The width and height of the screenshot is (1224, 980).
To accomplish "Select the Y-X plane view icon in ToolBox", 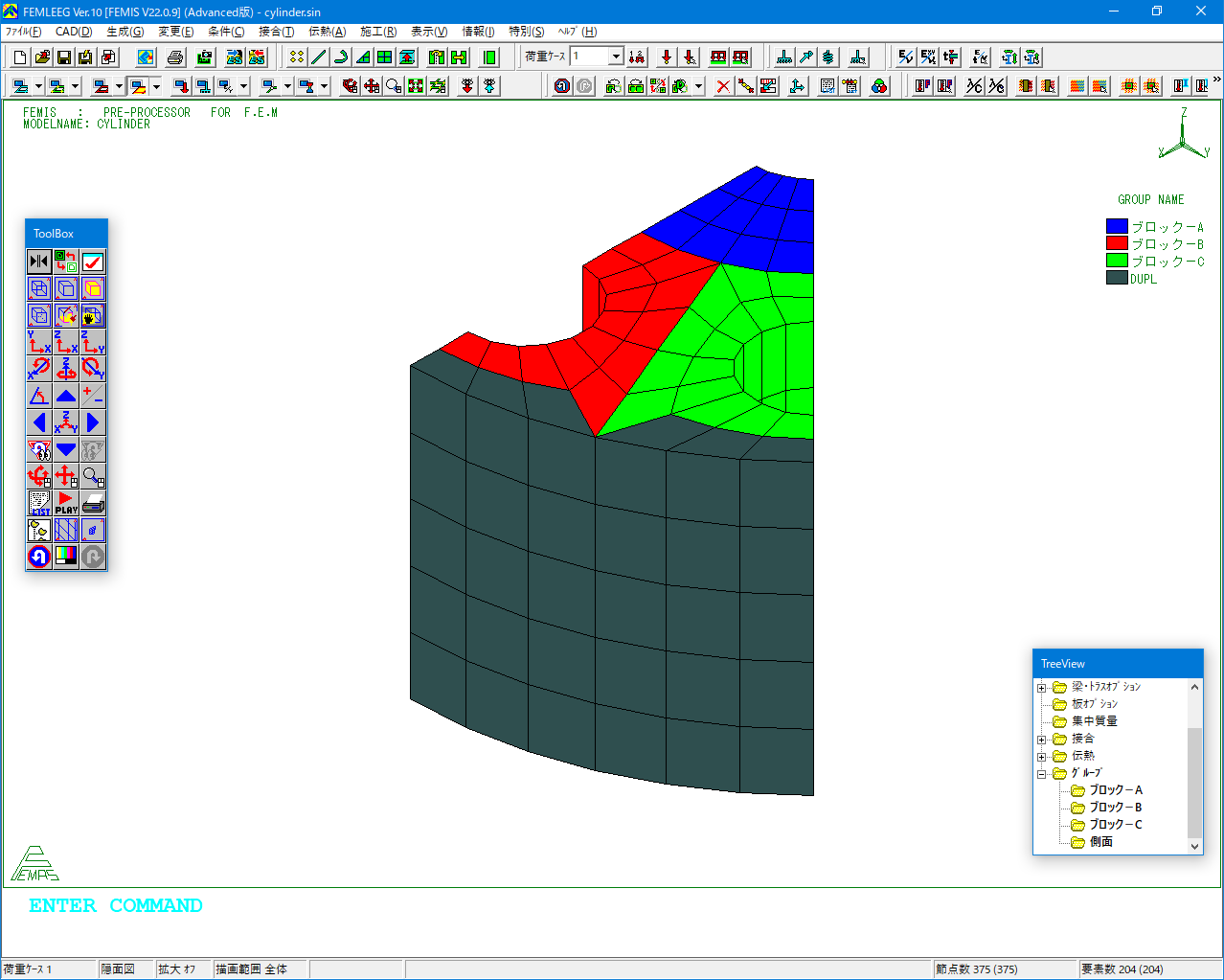I will [x=39, y=342].
